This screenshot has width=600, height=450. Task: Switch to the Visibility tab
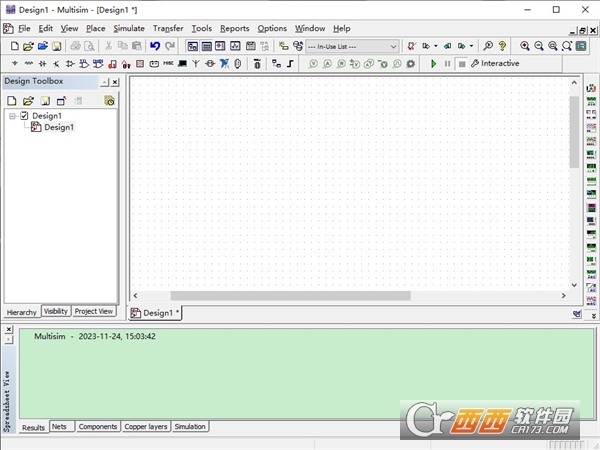55,311
